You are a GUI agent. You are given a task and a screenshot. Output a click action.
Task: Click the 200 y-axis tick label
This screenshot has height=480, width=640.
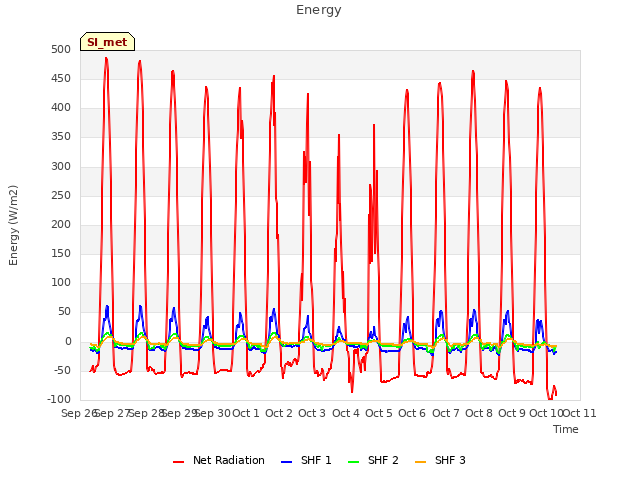[x=61, y=224]
